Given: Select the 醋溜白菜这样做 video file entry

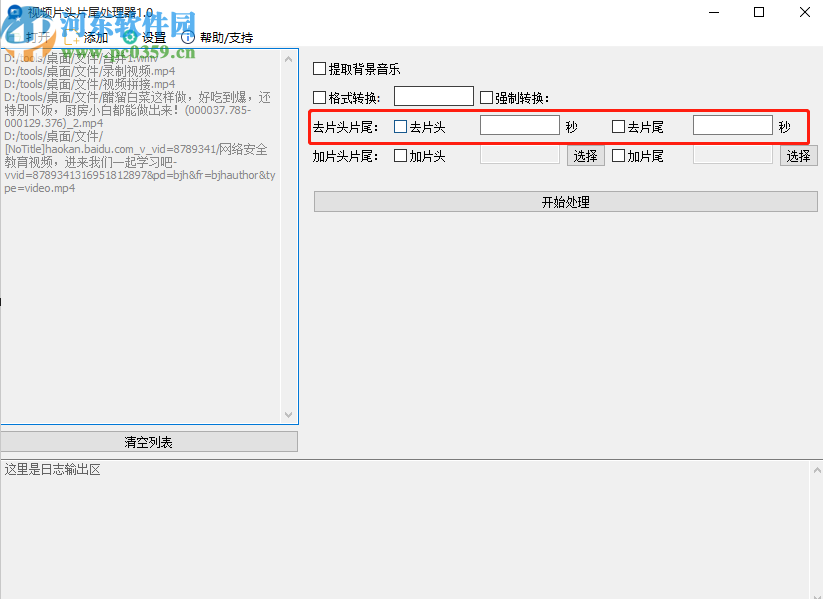Looking at the screenshot, I should [x=138, y=110].
